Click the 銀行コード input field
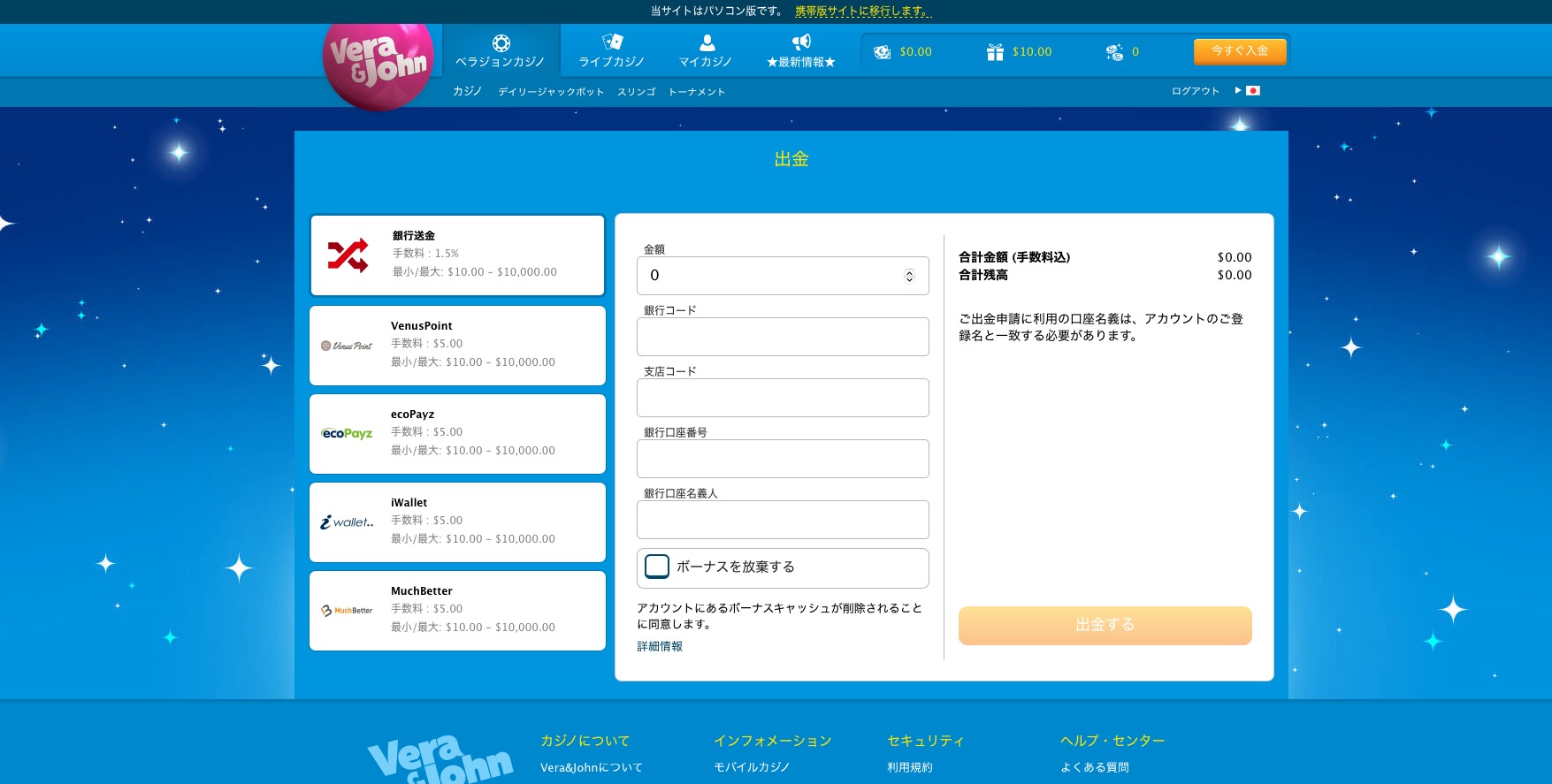Viewport: 1552px width, 784px height. coord(783,337)
